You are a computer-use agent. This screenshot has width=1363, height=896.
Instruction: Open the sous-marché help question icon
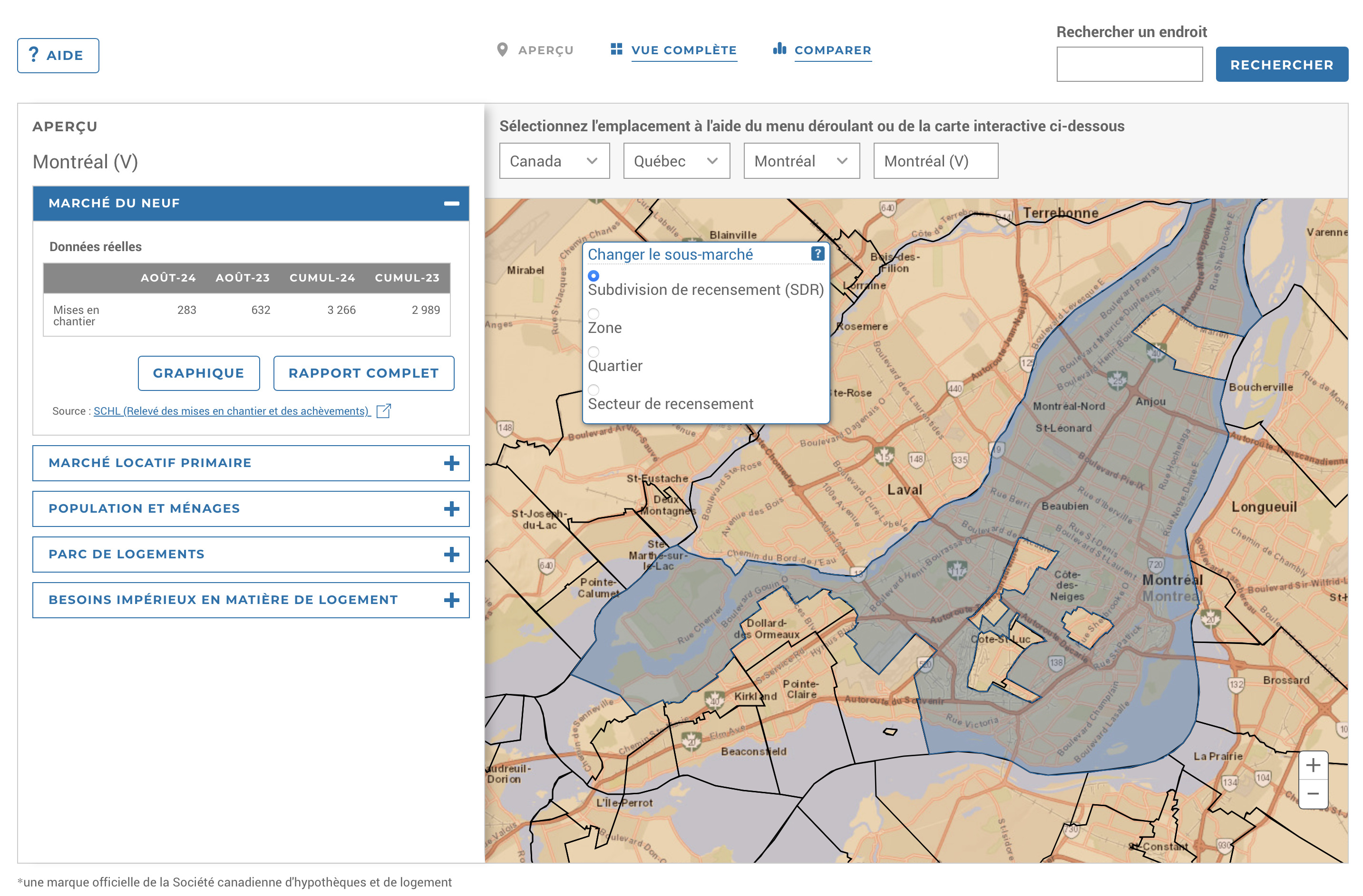pyautogui.click(x=817, y=253)
